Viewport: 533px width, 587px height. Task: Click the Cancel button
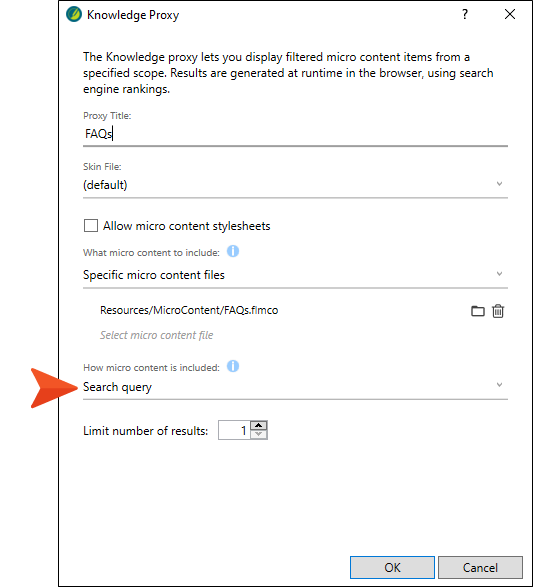point(480,568)
